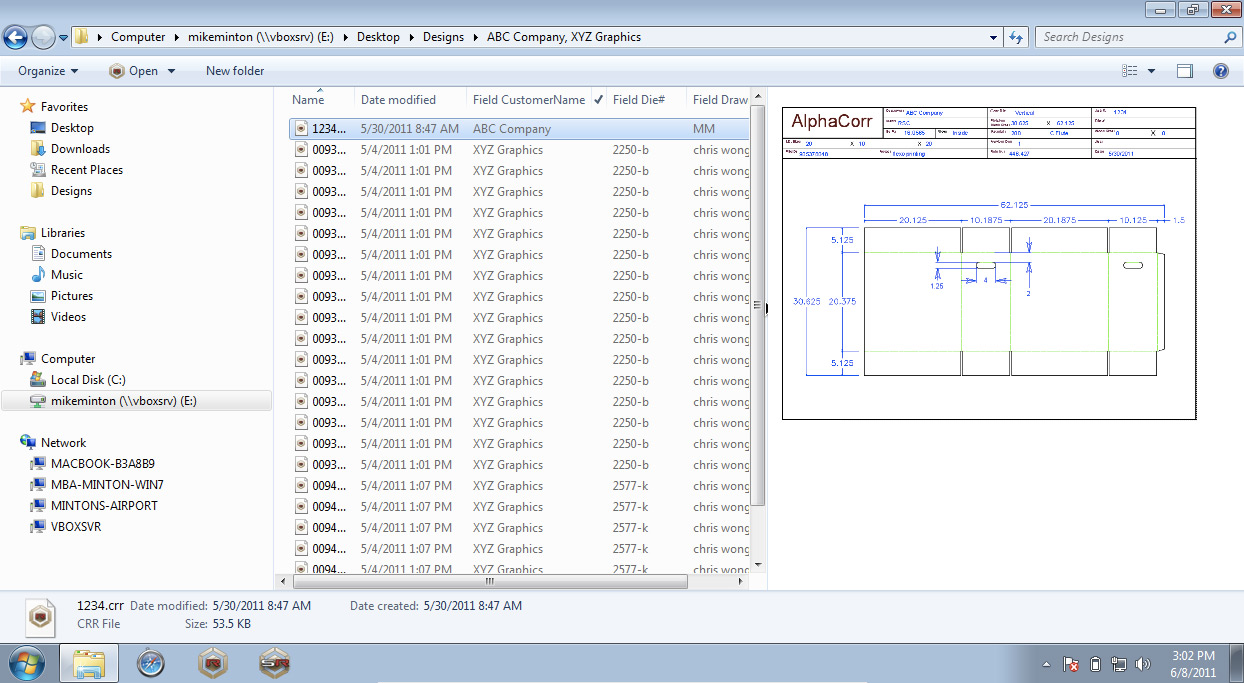
Task: Open the recent pages dropdown arrow
Action: (63, 38)
